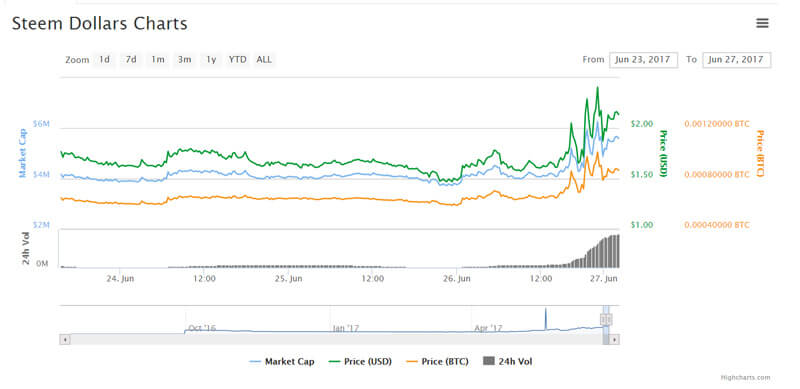Viewport: 800px width, 389px height.
Task: Click the $2.00 Price USD axis label
Action: click(x=641, y=124)
